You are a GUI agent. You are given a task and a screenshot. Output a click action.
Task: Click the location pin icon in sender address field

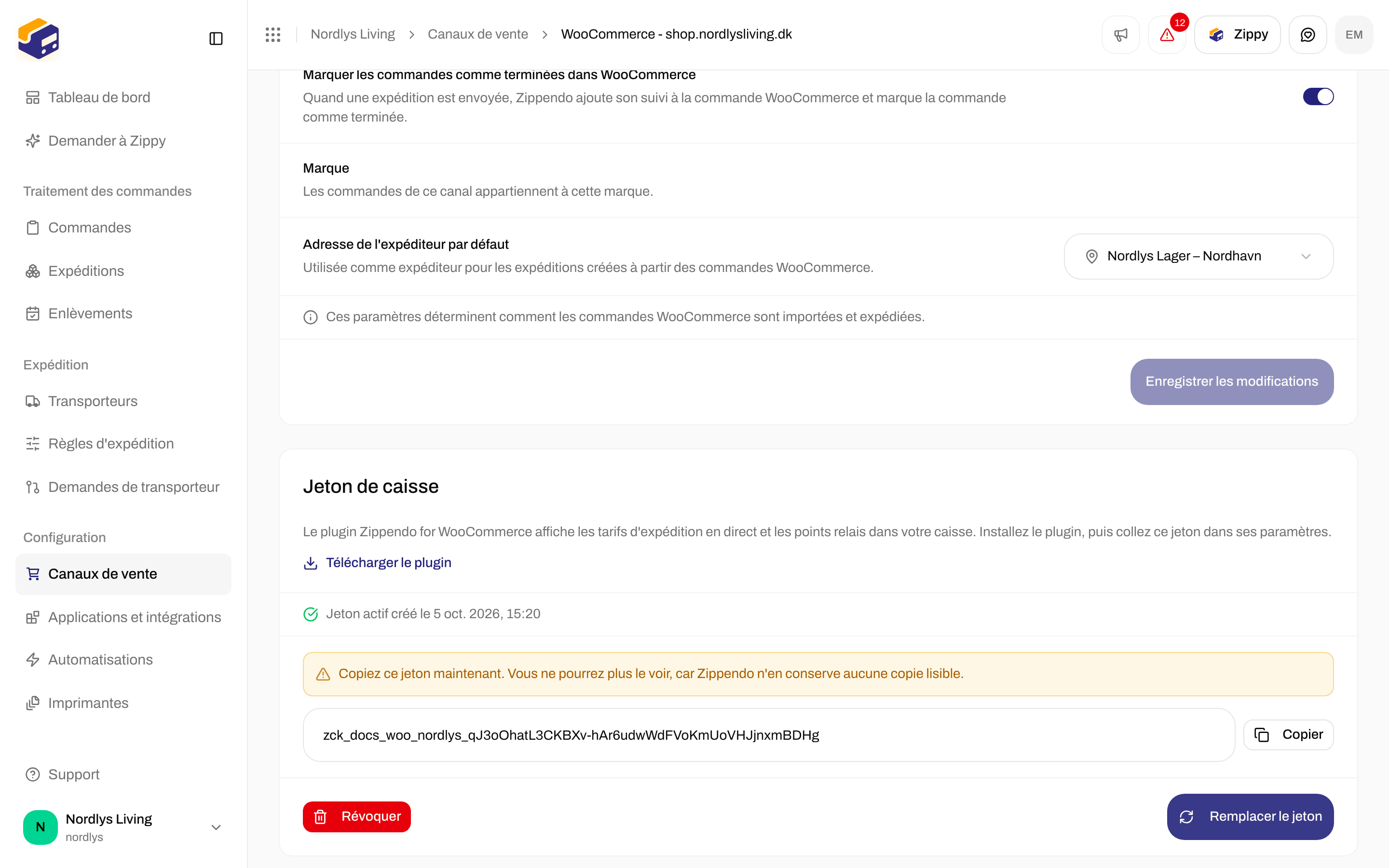tap(1092, 256)
